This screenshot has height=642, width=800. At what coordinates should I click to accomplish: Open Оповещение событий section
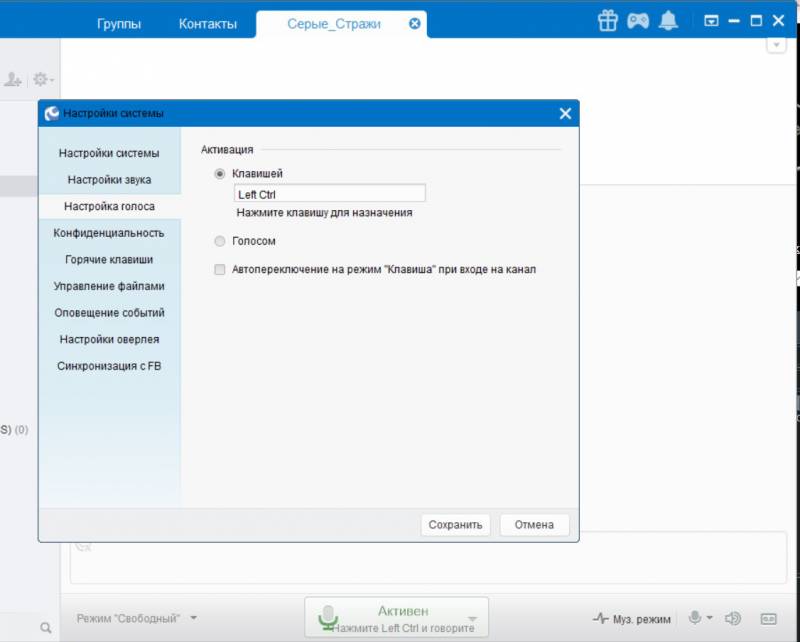pos(109,312)
